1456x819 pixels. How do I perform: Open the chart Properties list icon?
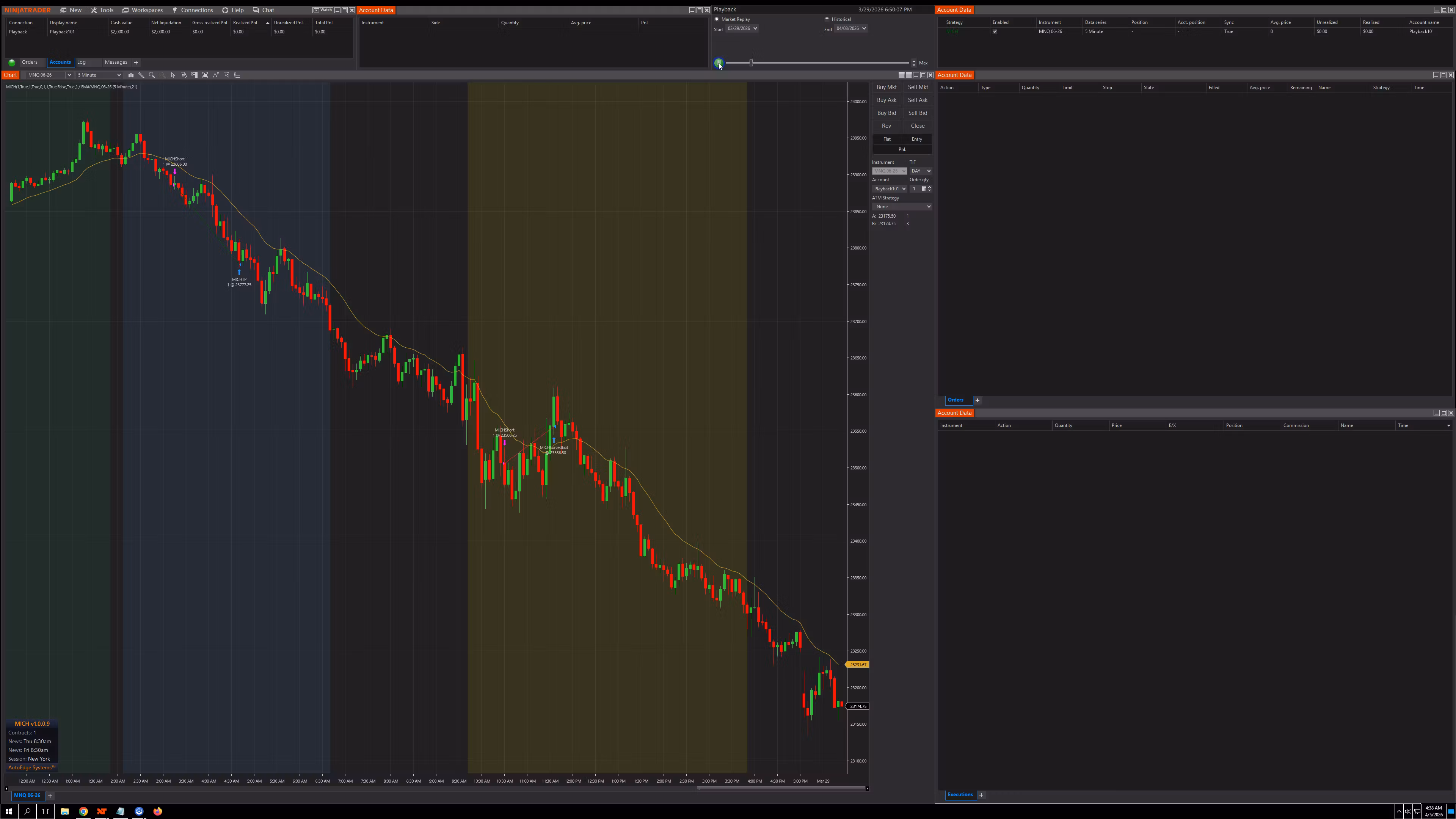point(237,75)
